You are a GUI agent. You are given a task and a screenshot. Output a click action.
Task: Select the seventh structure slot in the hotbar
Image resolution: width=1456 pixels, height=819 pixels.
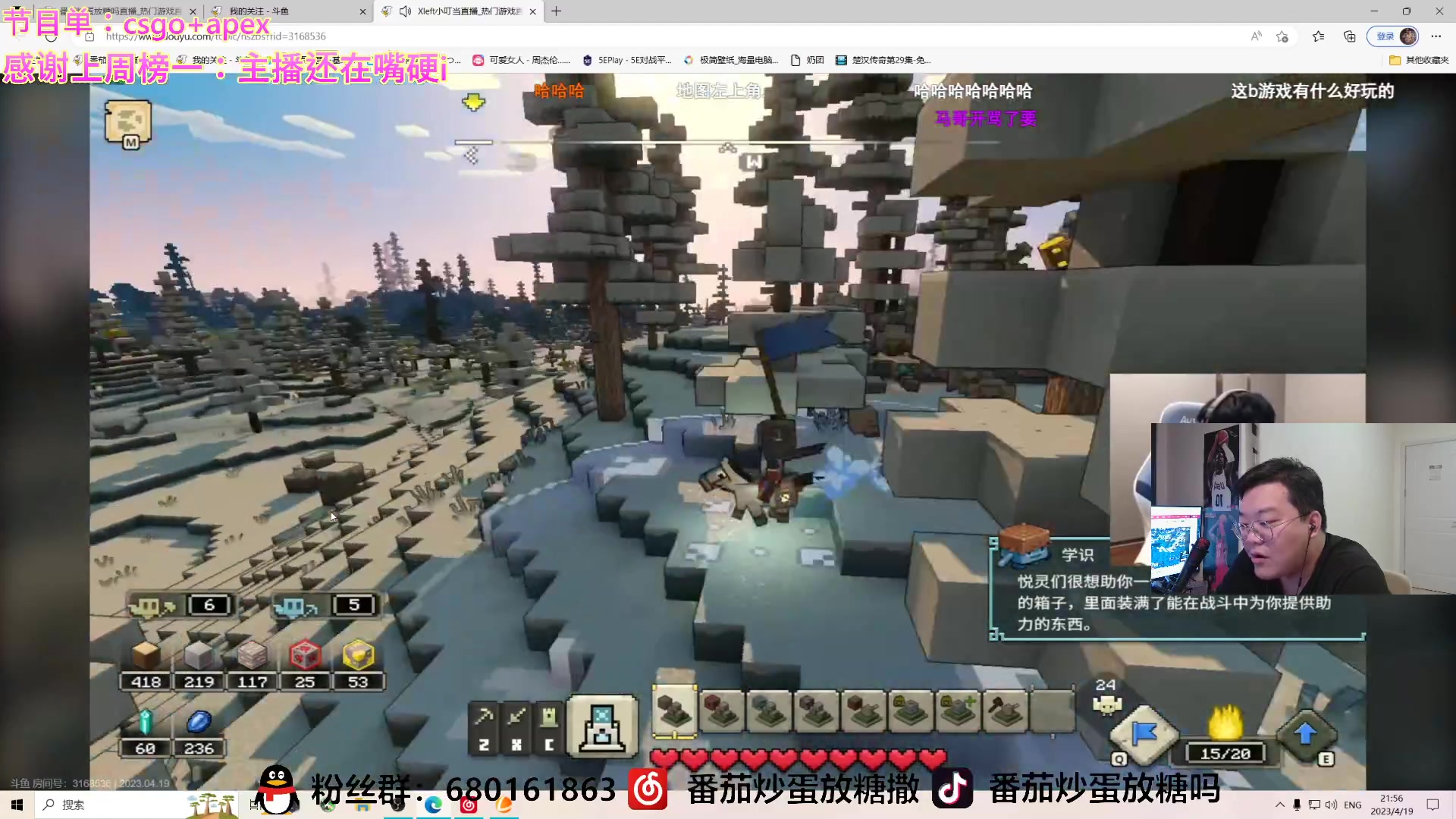coord(958,711)
